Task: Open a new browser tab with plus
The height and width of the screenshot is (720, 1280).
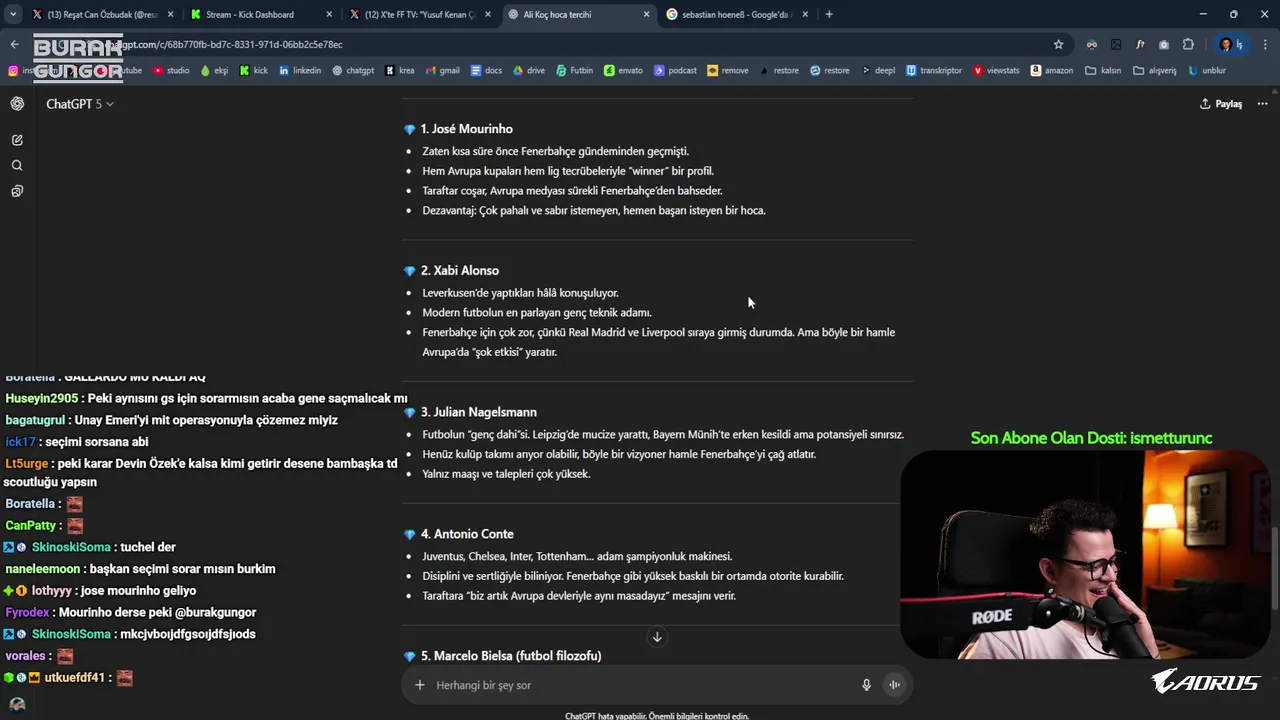Action: 829,14
